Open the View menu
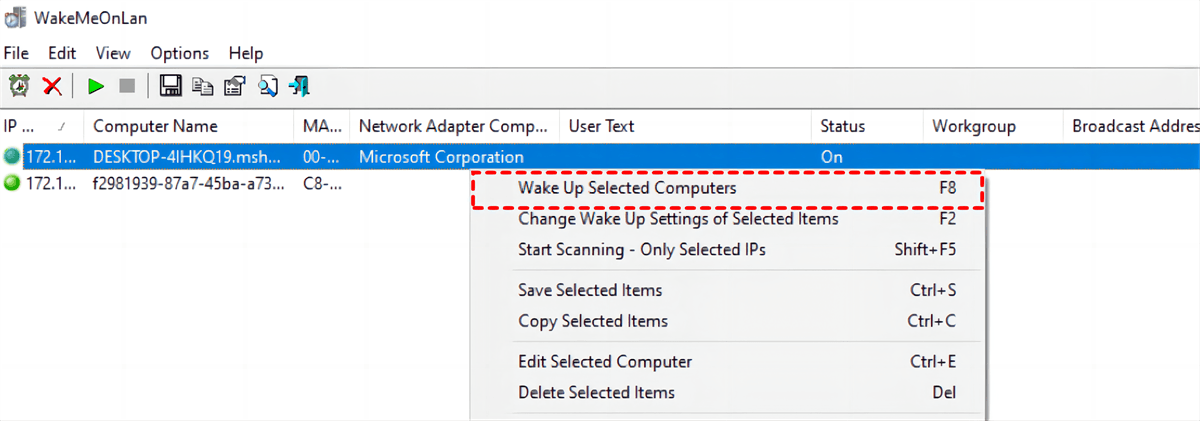This screenshot has height=421, width=1200. [x=113, y=53]
